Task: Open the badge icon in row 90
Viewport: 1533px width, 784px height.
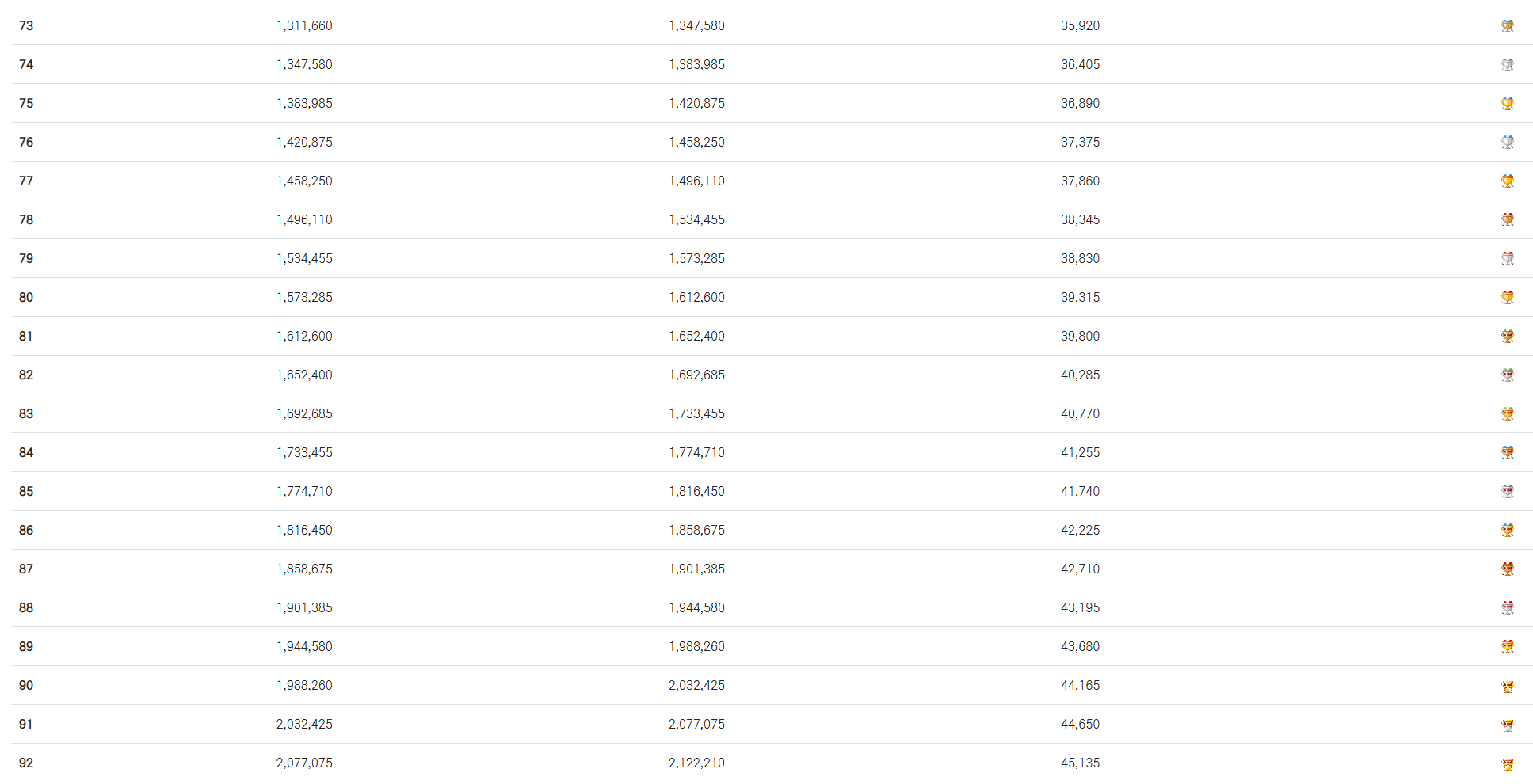Action: 1507,687
